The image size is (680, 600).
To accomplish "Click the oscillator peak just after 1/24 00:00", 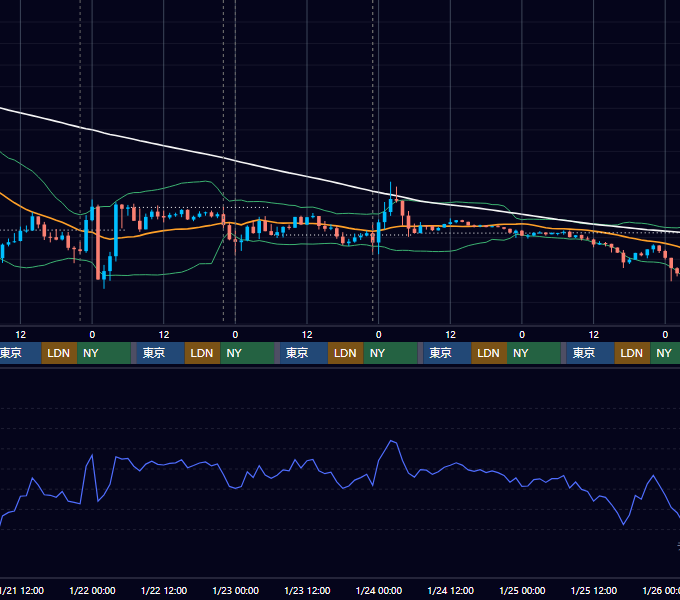I will pos(392,441).
